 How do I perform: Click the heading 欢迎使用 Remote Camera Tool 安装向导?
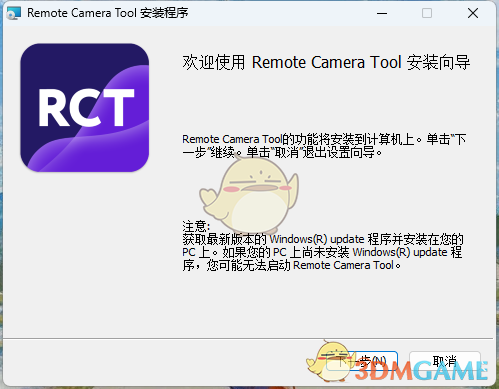point(326,62)
